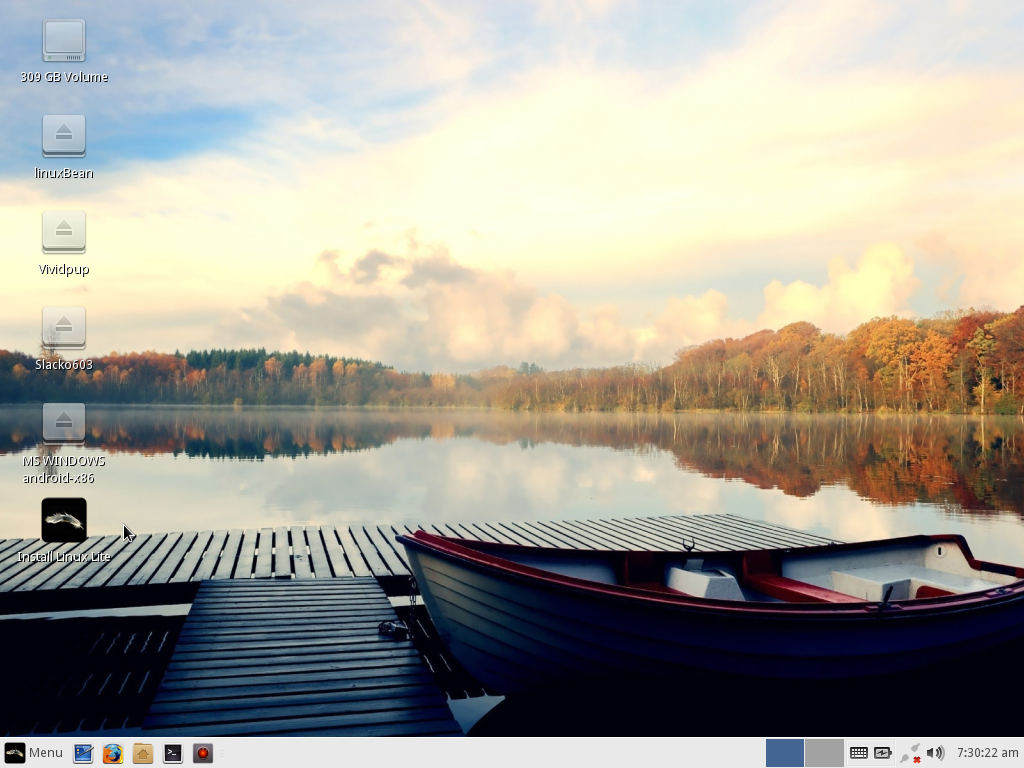Launch the Terminal from the panel
This screenshot has height=768, width=1024.
[173, 754]
